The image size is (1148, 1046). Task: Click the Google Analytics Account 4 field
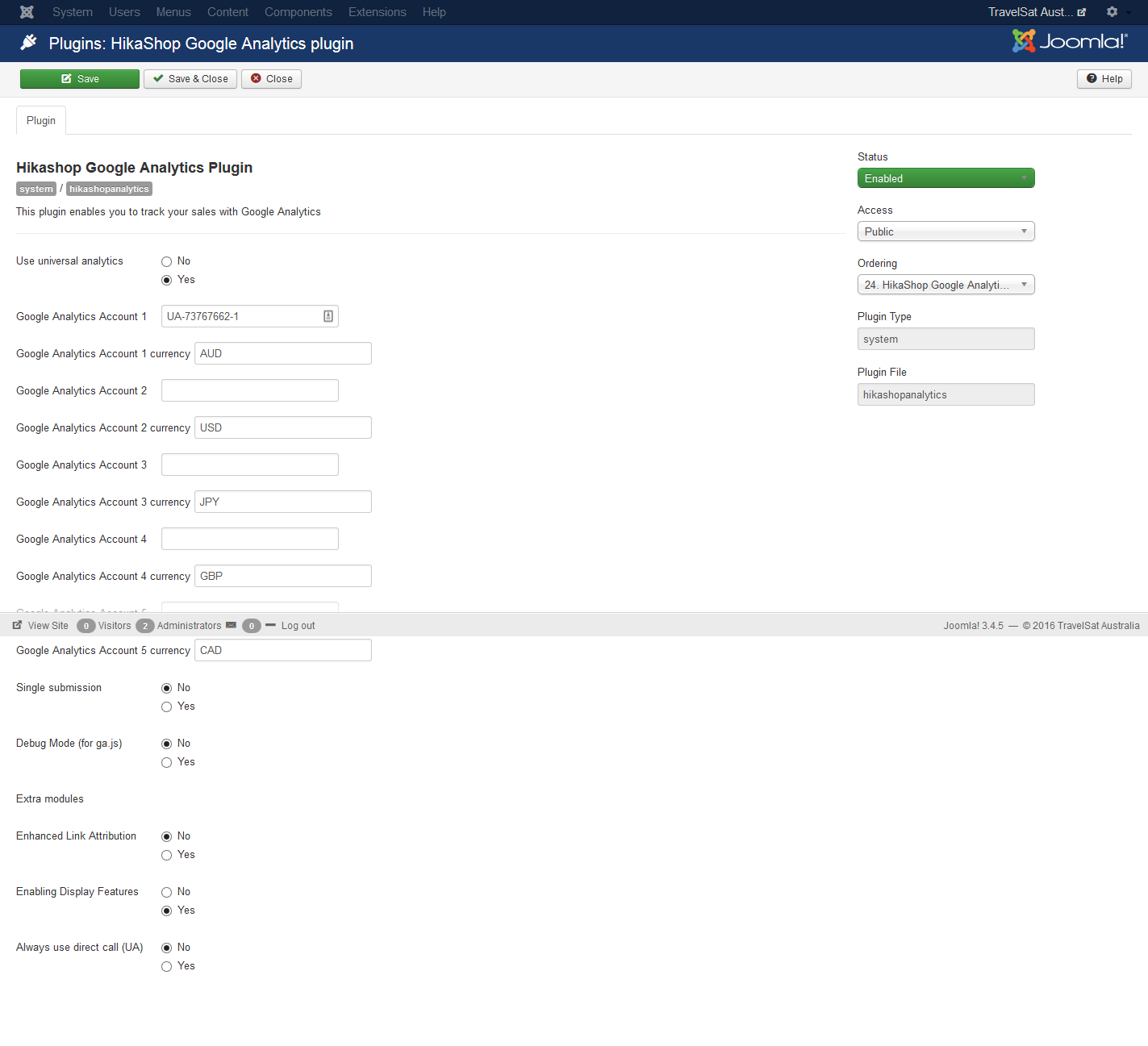[x=250, y=539]
